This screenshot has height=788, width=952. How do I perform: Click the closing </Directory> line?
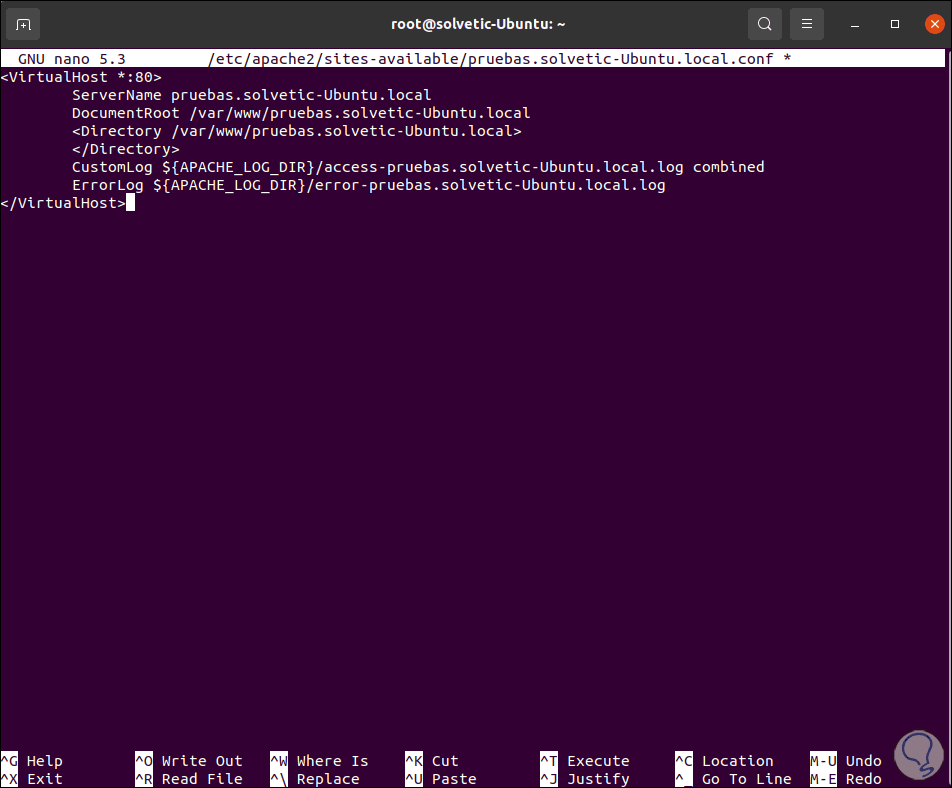click(126, 149)
